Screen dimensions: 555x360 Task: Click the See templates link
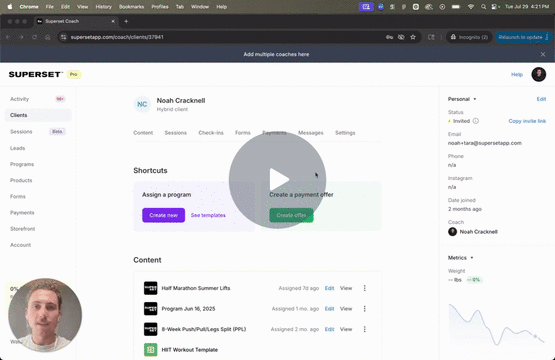(208, 215)
